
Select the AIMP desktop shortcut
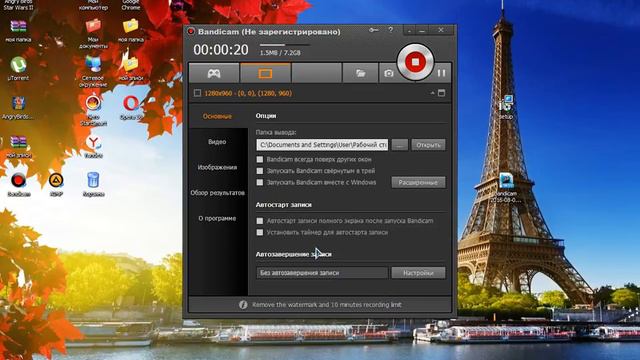click(x=56, y=184)
